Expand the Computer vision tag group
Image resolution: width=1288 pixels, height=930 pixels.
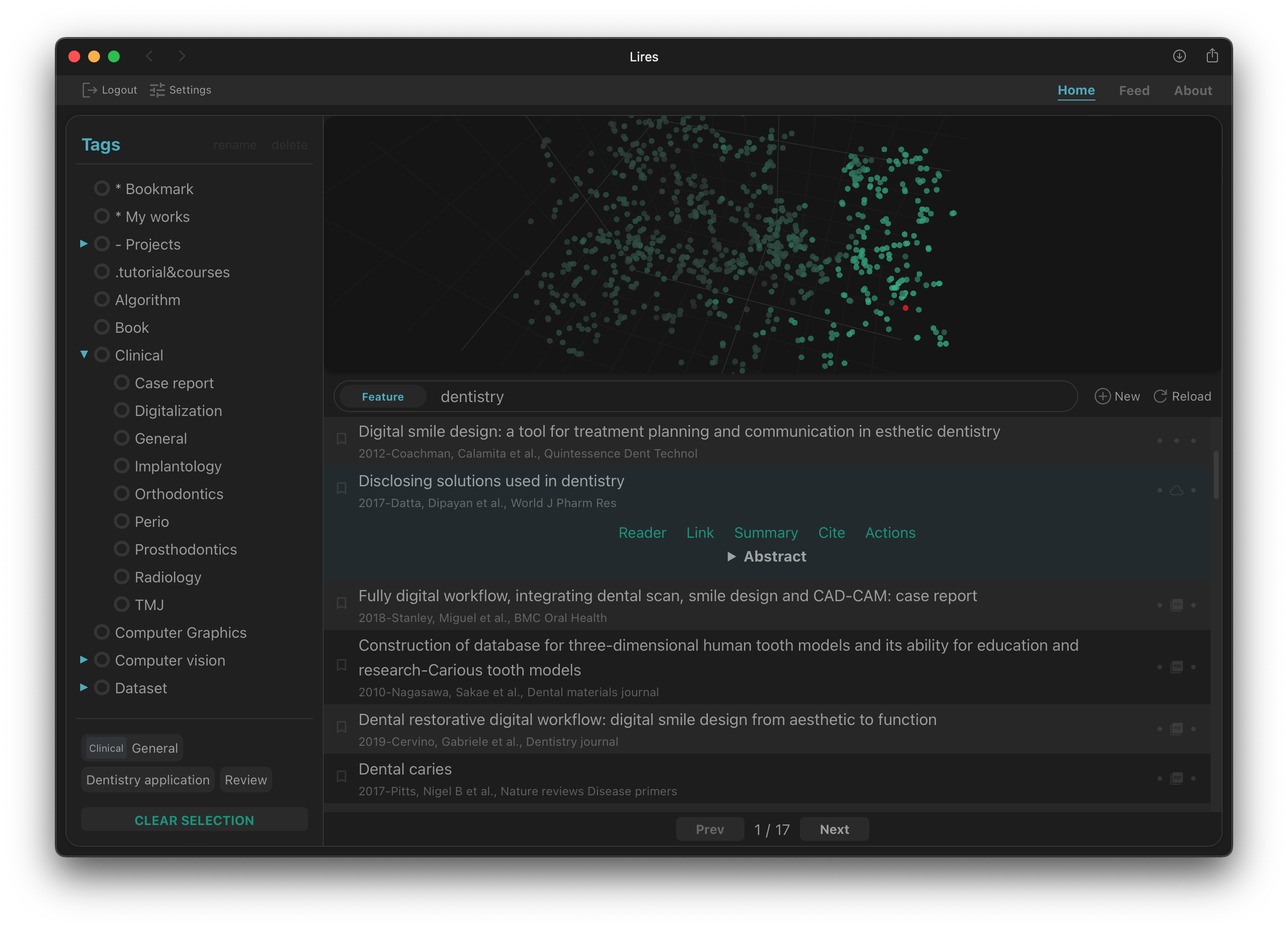(84, 660)
